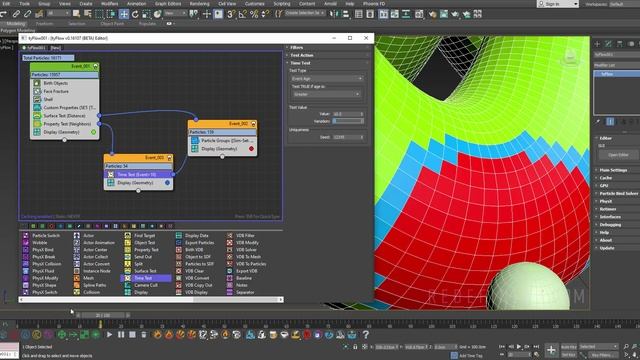Click the Open Editor button
The width and height of the screenshot is (640, 360).
pos(618,155)
